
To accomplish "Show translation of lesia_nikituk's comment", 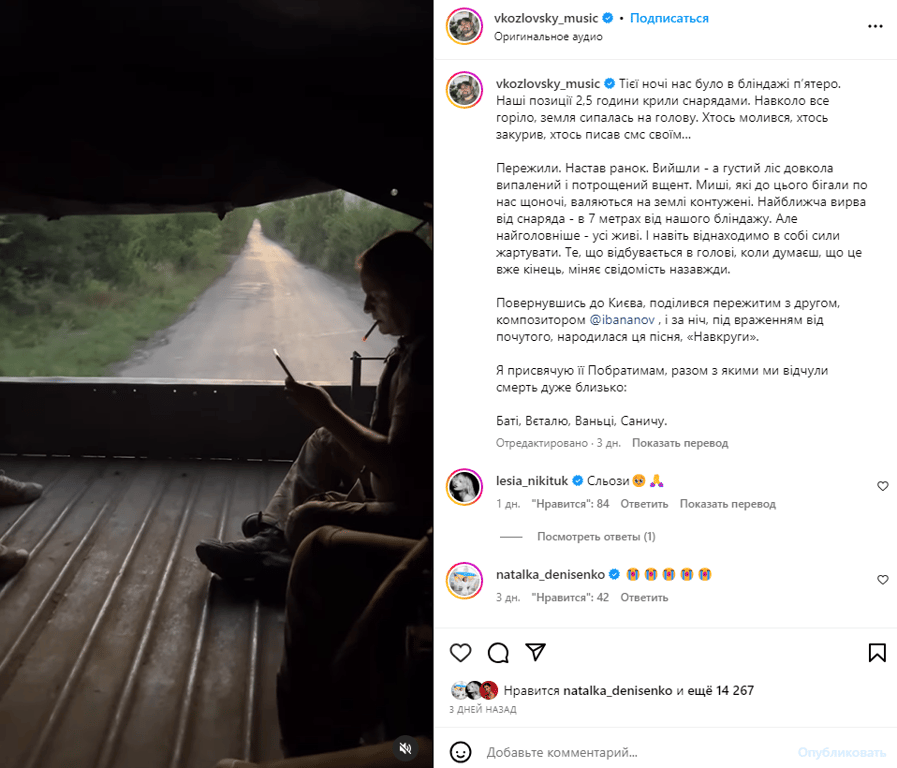I will coord(728,504).
